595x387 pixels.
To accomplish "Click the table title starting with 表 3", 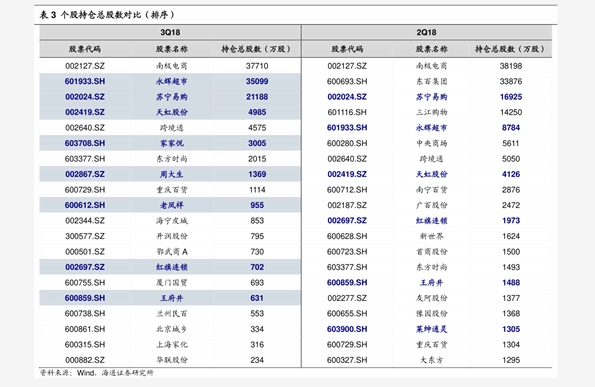I will coord(107,15).
